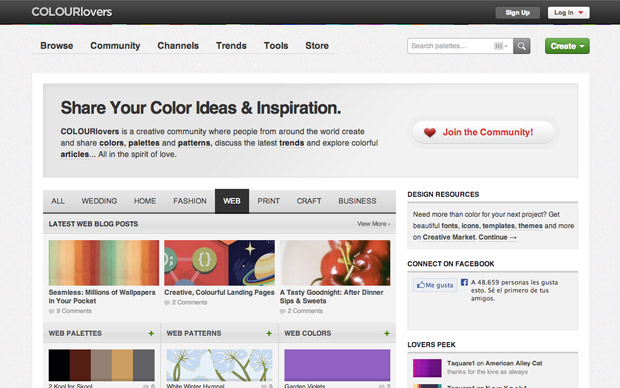This screenshot has height=388, width=620.
Task: Open Seamless: Millions of Wallpapers post title
Action: click(x=102, y=297)
